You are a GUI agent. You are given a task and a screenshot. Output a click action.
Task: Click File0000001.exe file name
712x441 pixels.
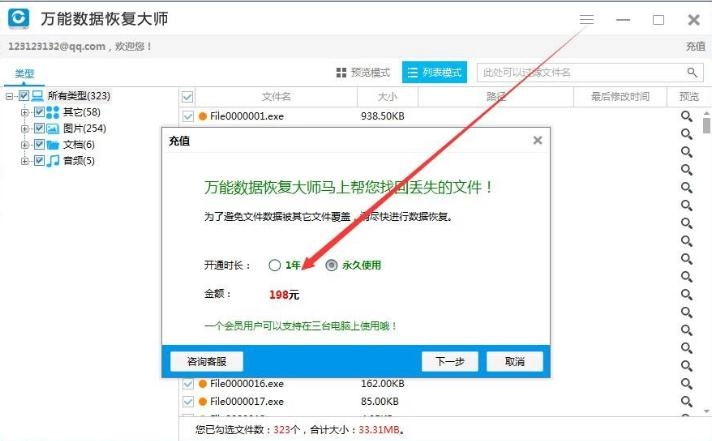(x=247, y=116)
